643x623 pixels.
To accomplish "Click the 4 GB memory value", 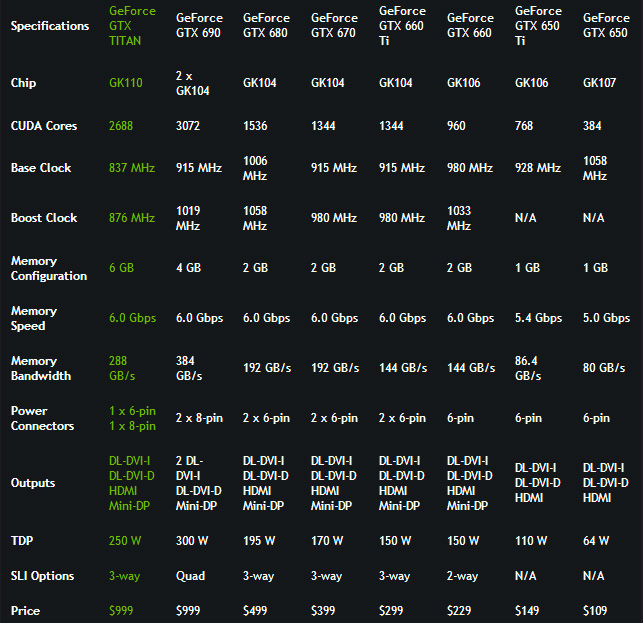I will point(189,268).
